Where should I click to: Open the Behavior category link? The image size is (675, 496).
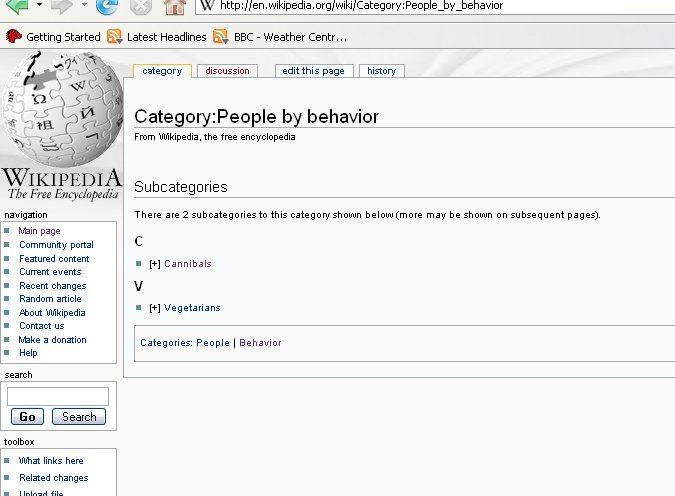click(x=260, y=343)
